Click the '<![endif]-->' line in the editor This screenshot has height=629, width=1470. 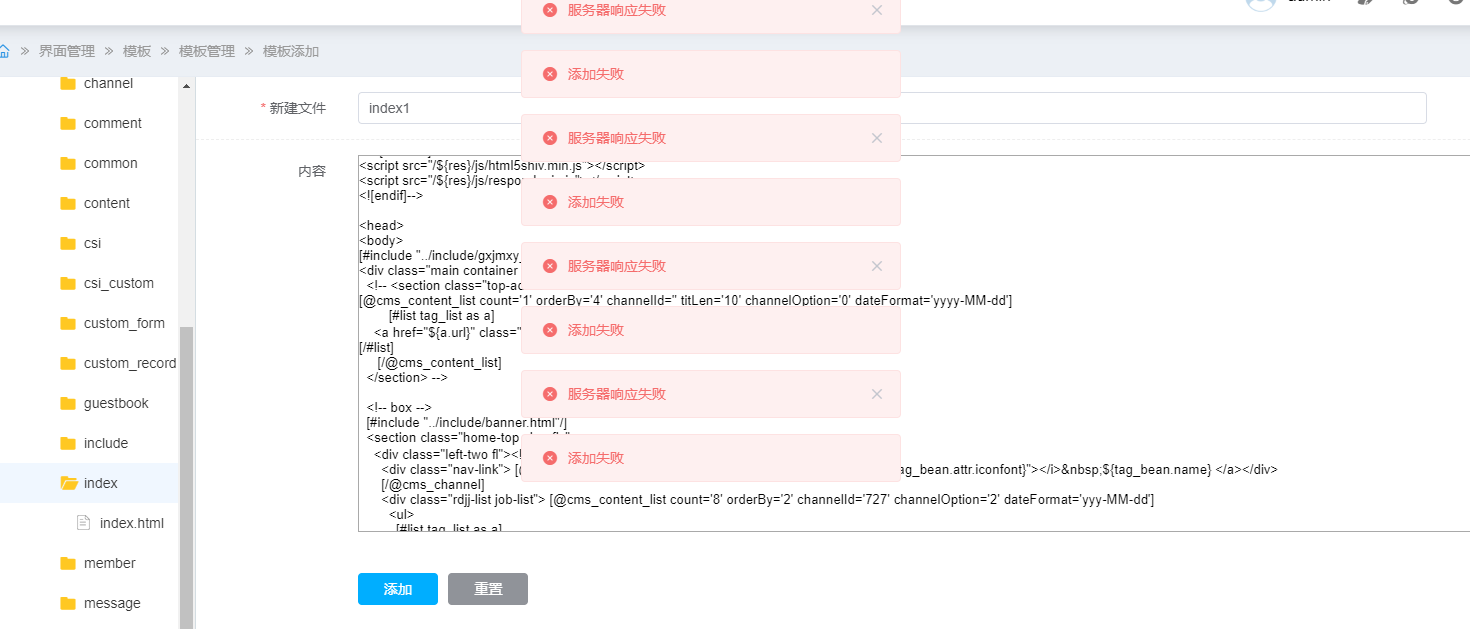(391, 196)
